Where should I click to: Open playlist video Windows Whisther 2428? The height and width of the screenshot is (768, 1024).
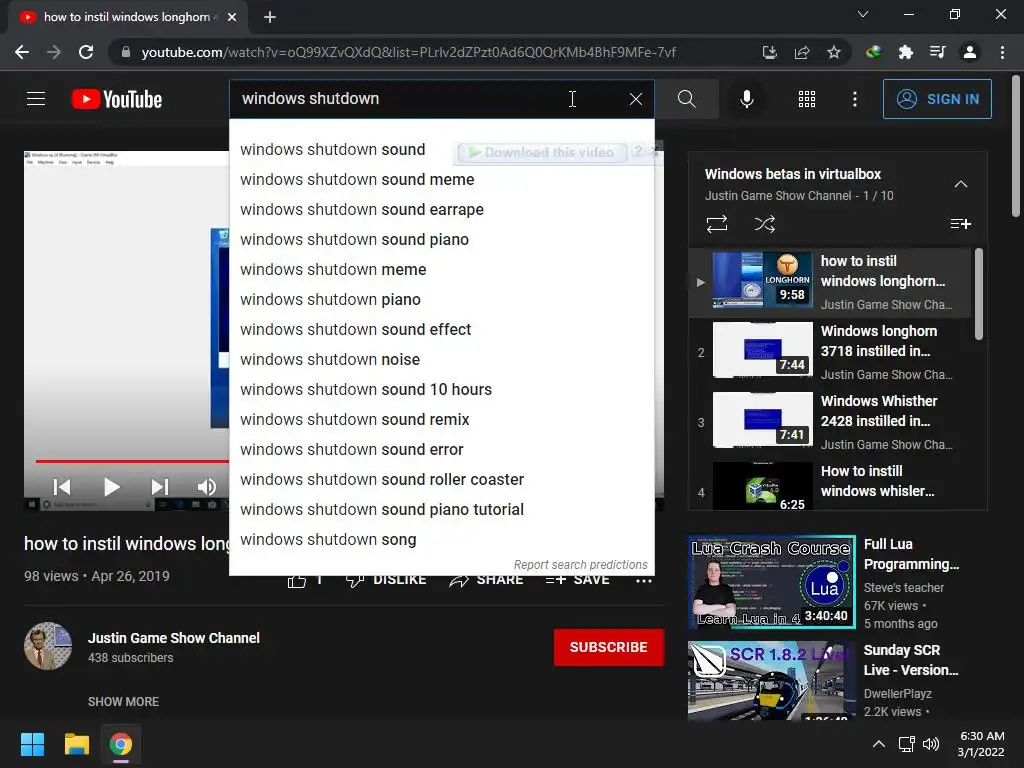[829, 422]
